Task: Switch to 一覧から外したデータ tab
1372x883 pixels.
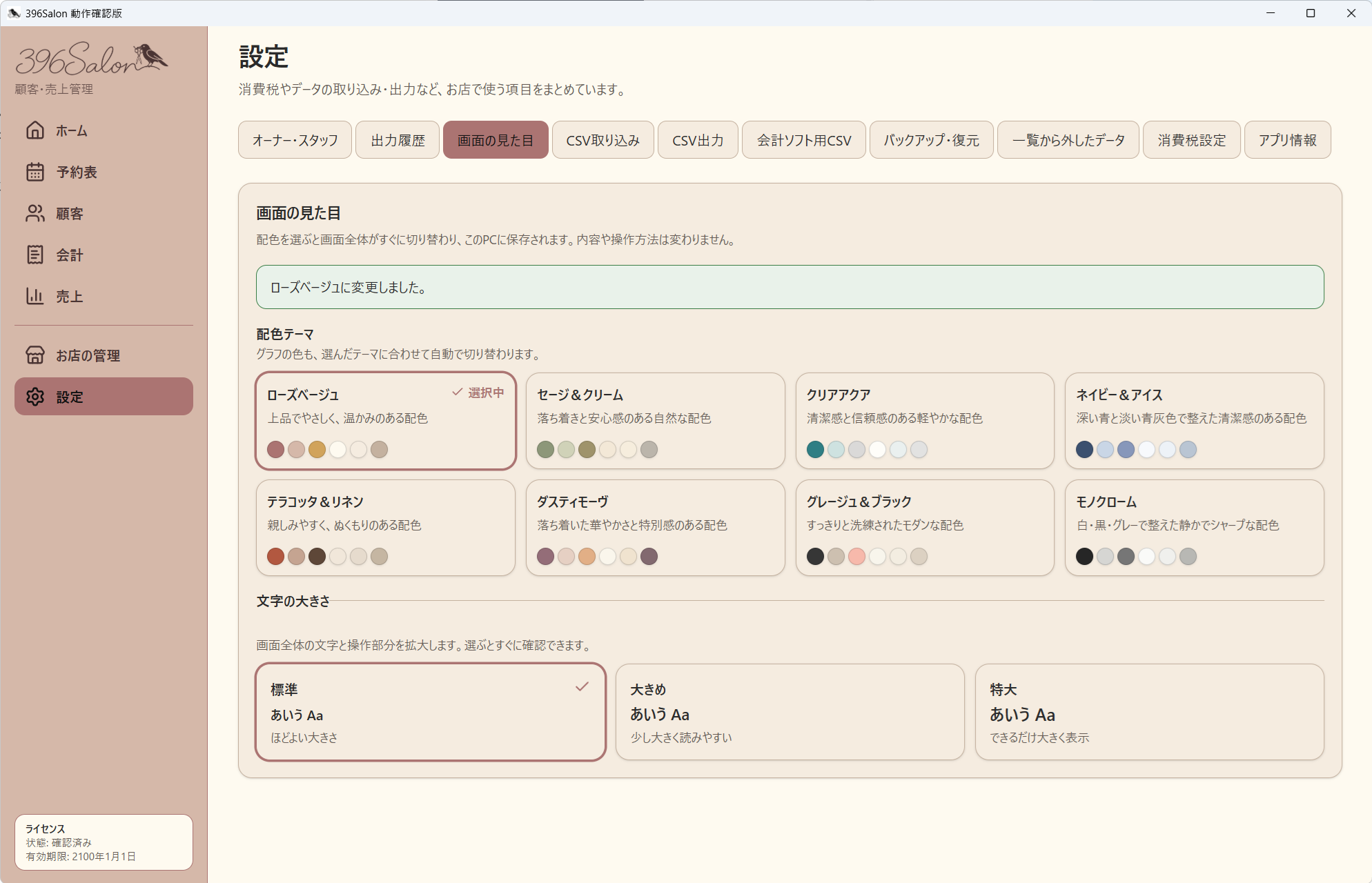Action: click(1068, 140)
